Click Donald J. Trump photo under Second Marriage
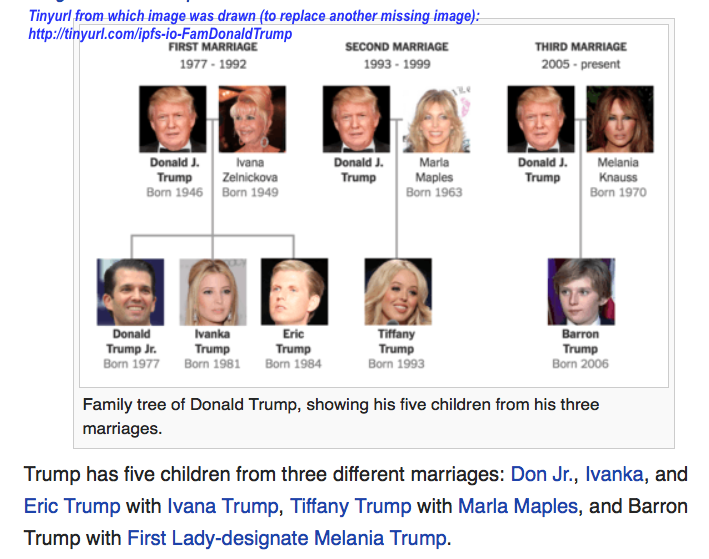The image size is (709, 559). tap(357, 119)
